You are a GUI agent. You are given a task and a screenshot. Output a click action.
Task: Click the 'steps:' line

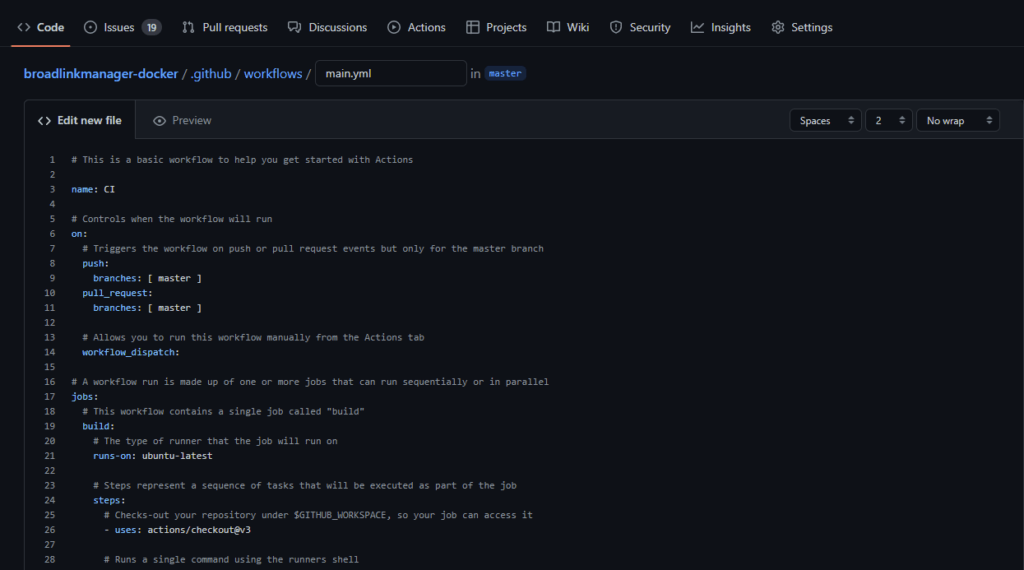[x=109, y=500]
